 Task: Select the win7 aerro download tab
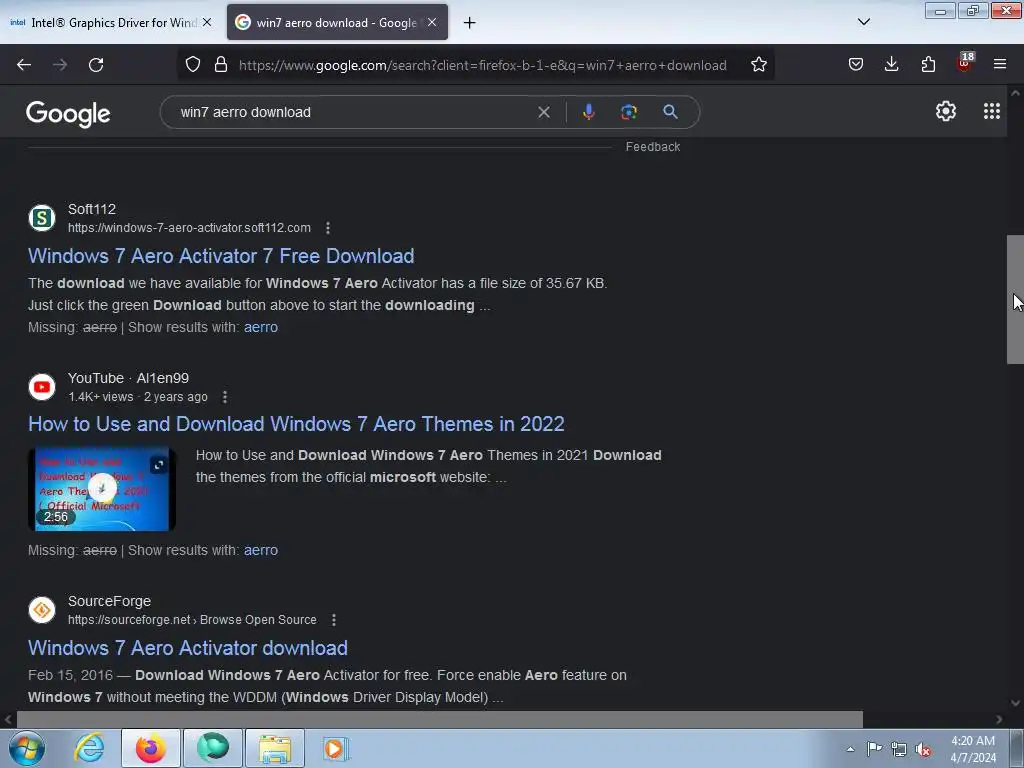tap(337, 23)
